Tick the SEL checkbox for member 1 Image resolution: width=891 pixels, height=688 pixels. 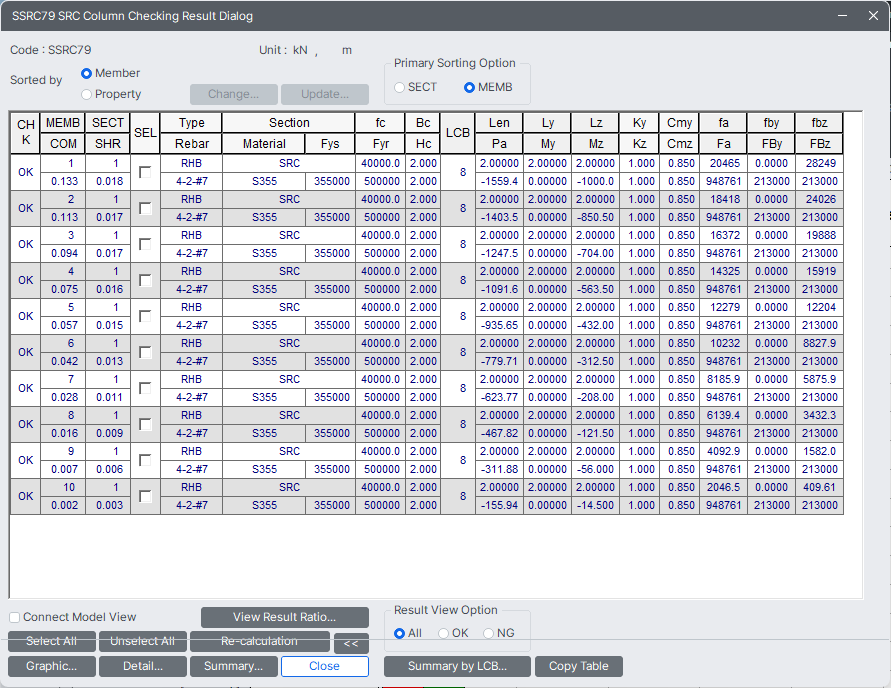pos(145,172)
